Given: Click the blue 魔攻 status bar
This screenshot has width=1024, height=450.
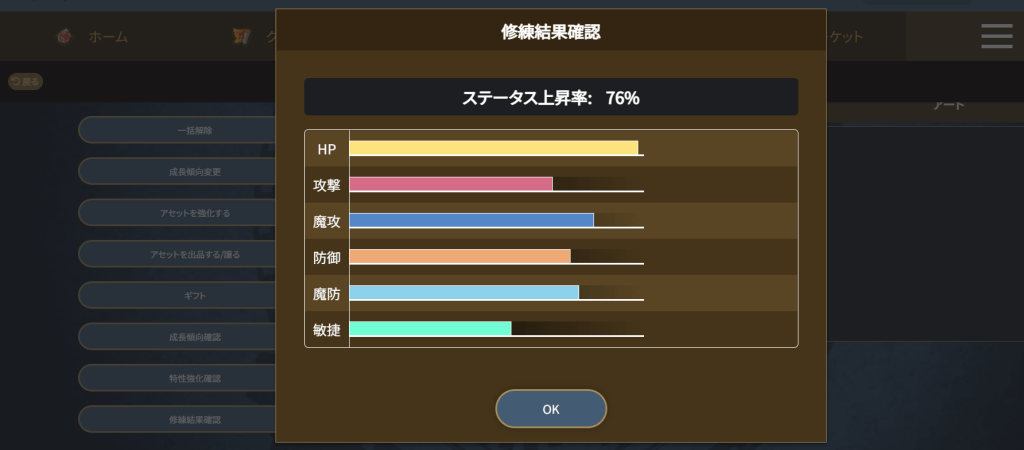Looking at the screenshot, I should pyautogui.click(x=471, y=220).
